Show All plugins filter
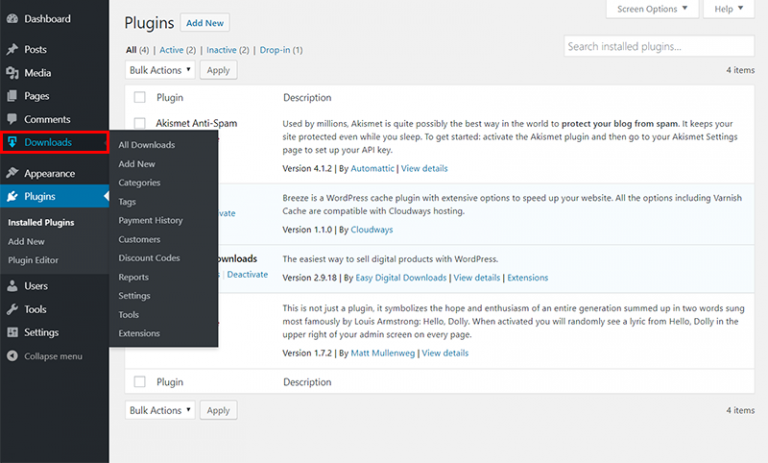The width and height of the screenshot is (768, 463). [131, 50]
